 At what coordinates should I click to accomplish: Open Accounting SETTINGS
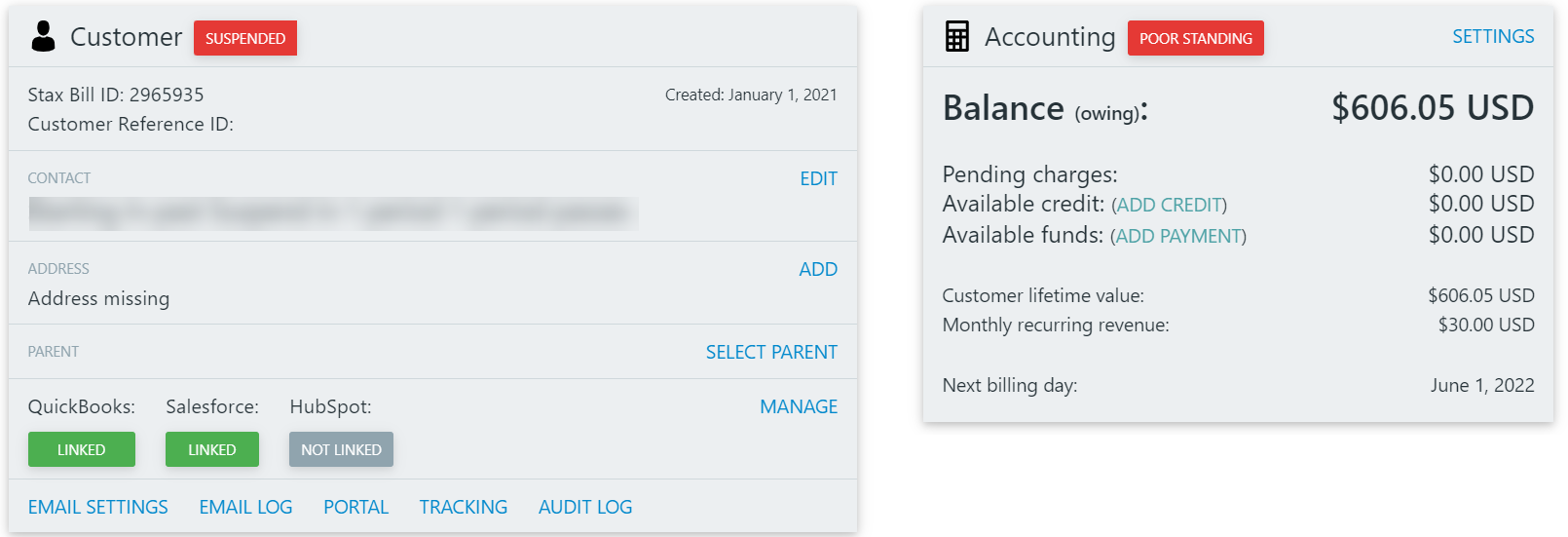[1493, 36]
